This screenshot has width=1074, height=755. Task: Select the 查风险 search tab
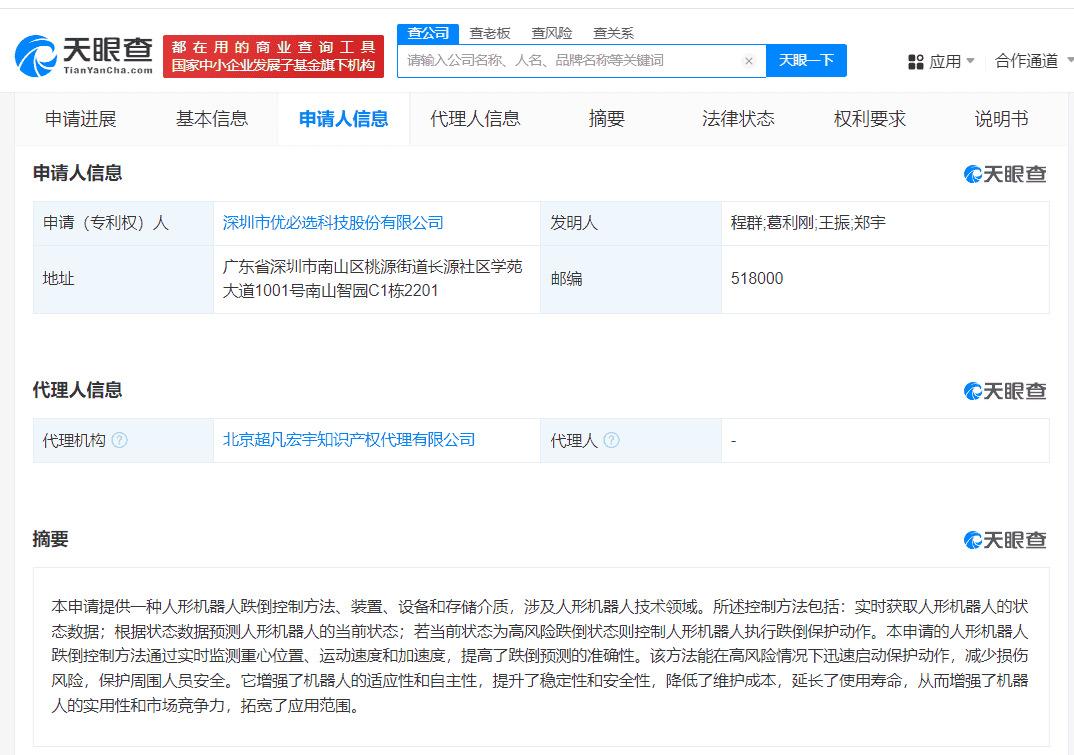[551, 33]
